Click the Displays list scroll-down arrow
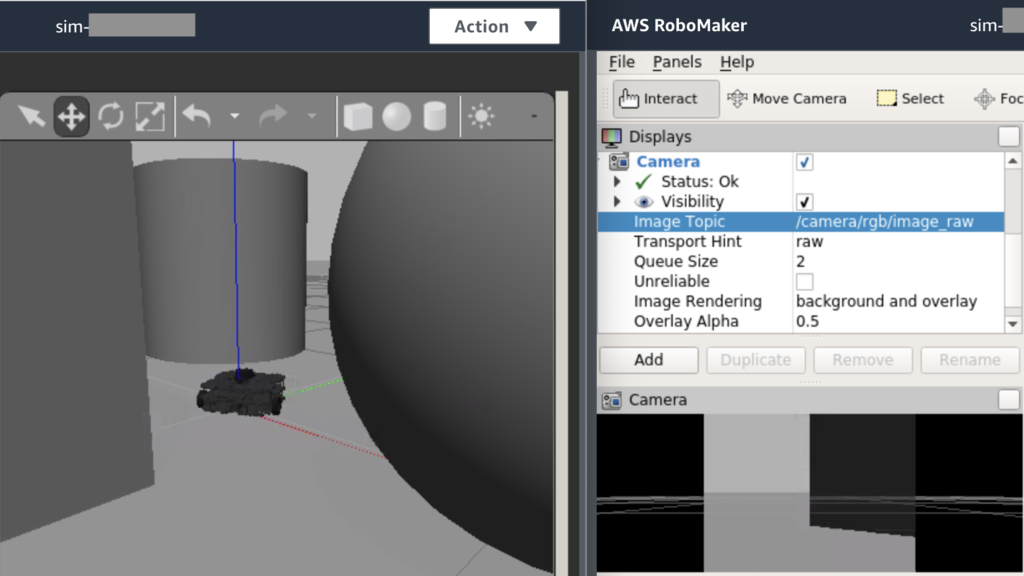The width and height of the screenshot is (1024, 576). tap(1013, 323)
